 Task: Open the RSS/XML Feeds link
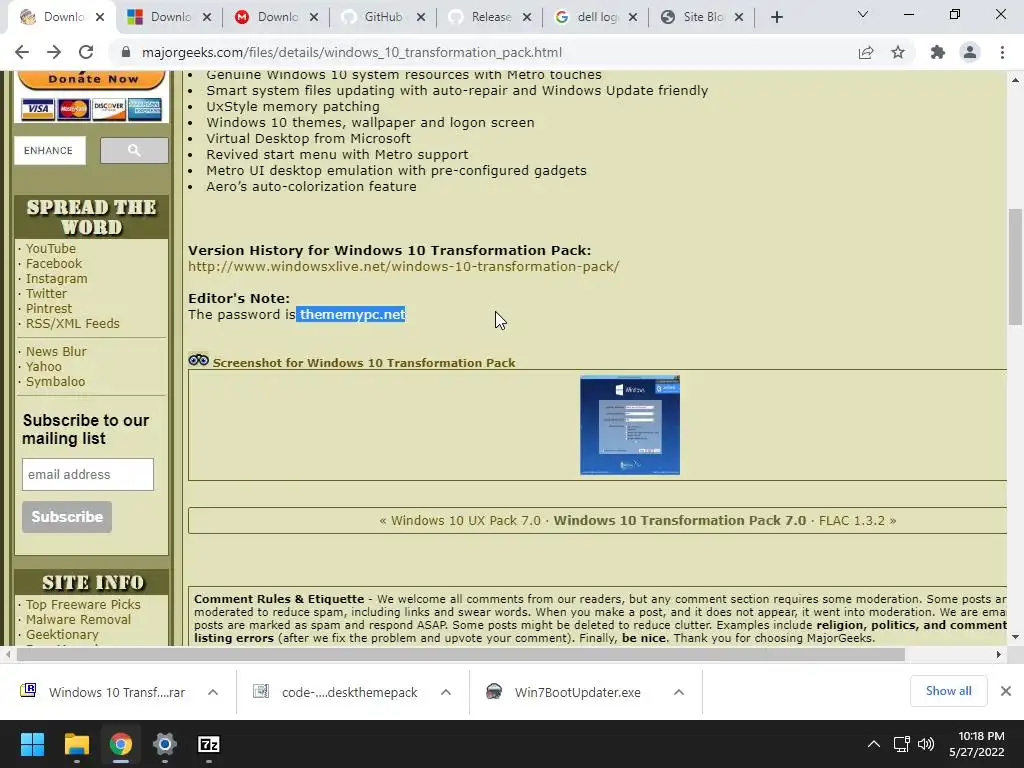pos(72,324)
